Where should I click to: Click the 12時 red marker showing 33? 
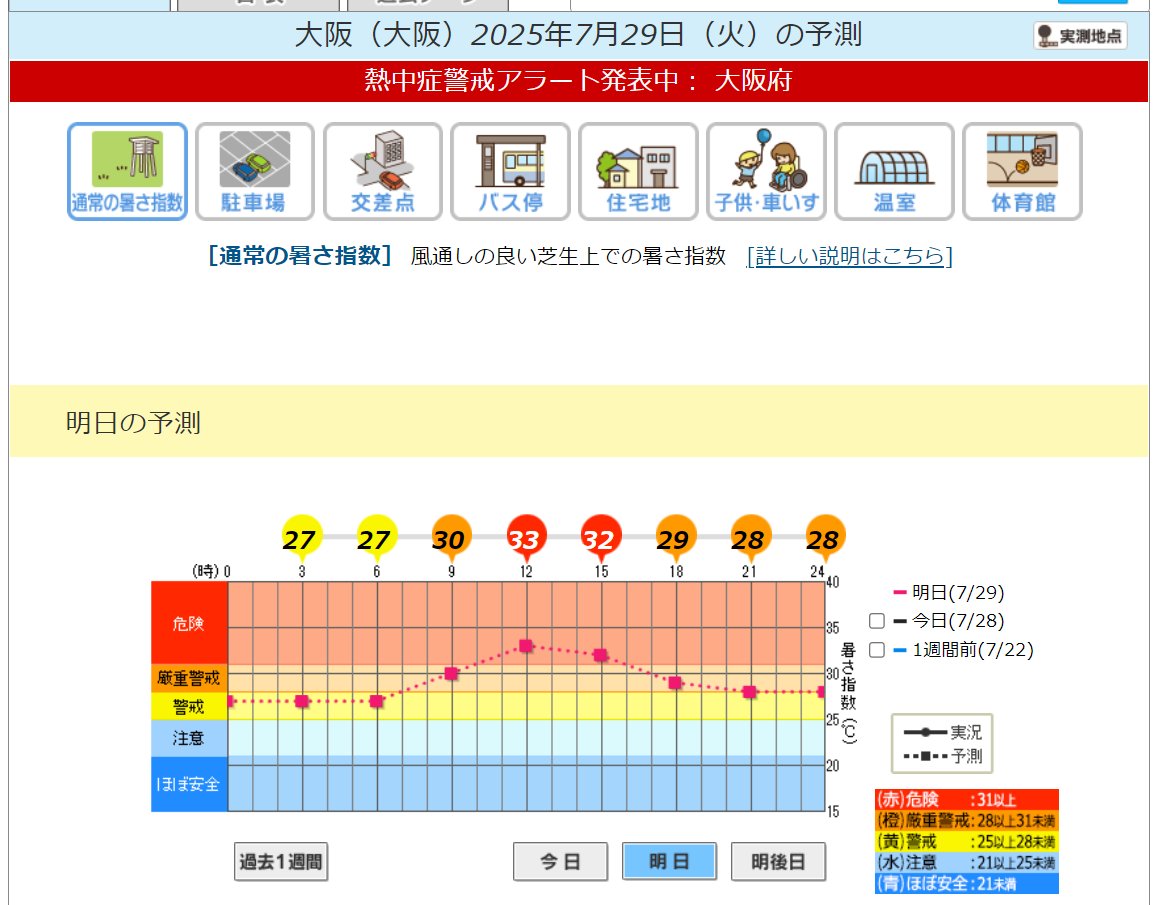point(524,539)
